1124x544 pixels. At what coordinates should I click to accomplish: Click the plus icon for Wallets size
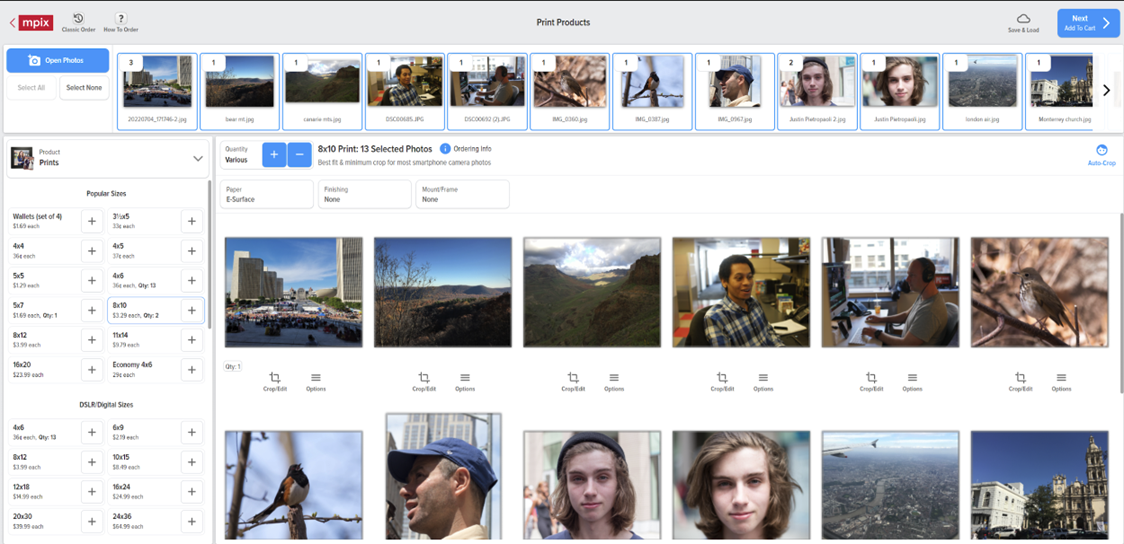tap(92, 222)
